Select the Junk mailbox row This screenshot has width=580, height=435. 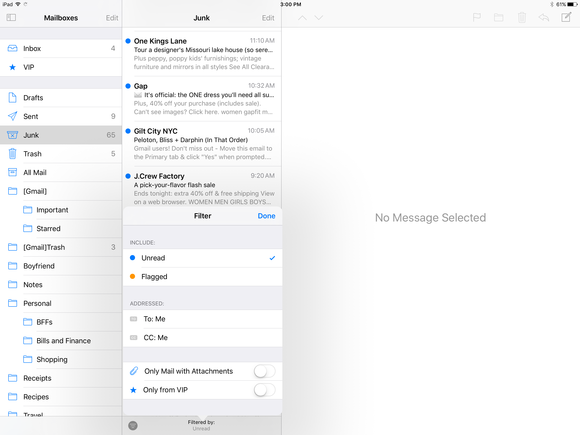pyautogui.click(x=61, y=135)
